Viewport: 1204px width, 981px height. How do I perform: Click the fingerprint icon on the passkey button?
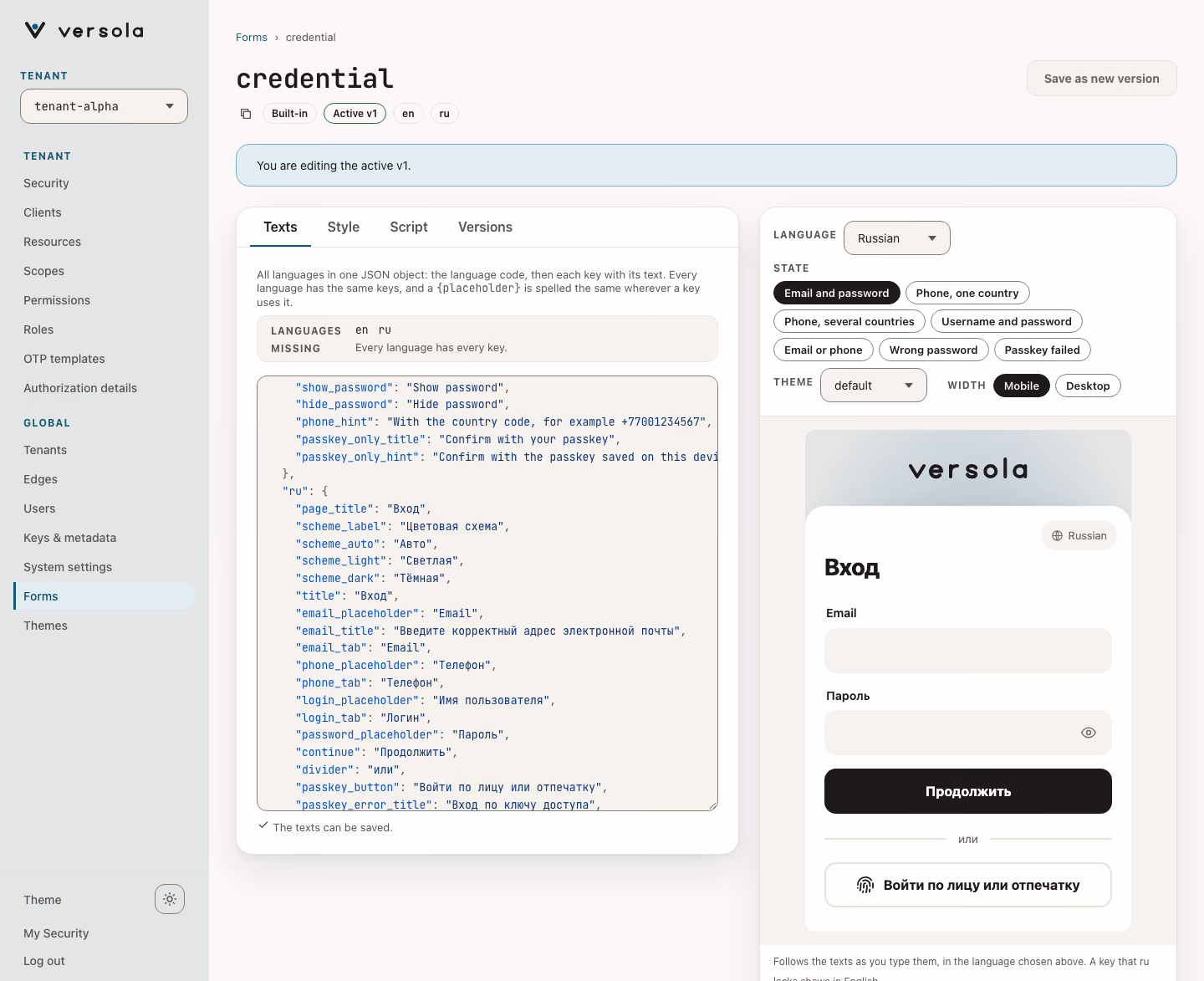click(865, 885)
